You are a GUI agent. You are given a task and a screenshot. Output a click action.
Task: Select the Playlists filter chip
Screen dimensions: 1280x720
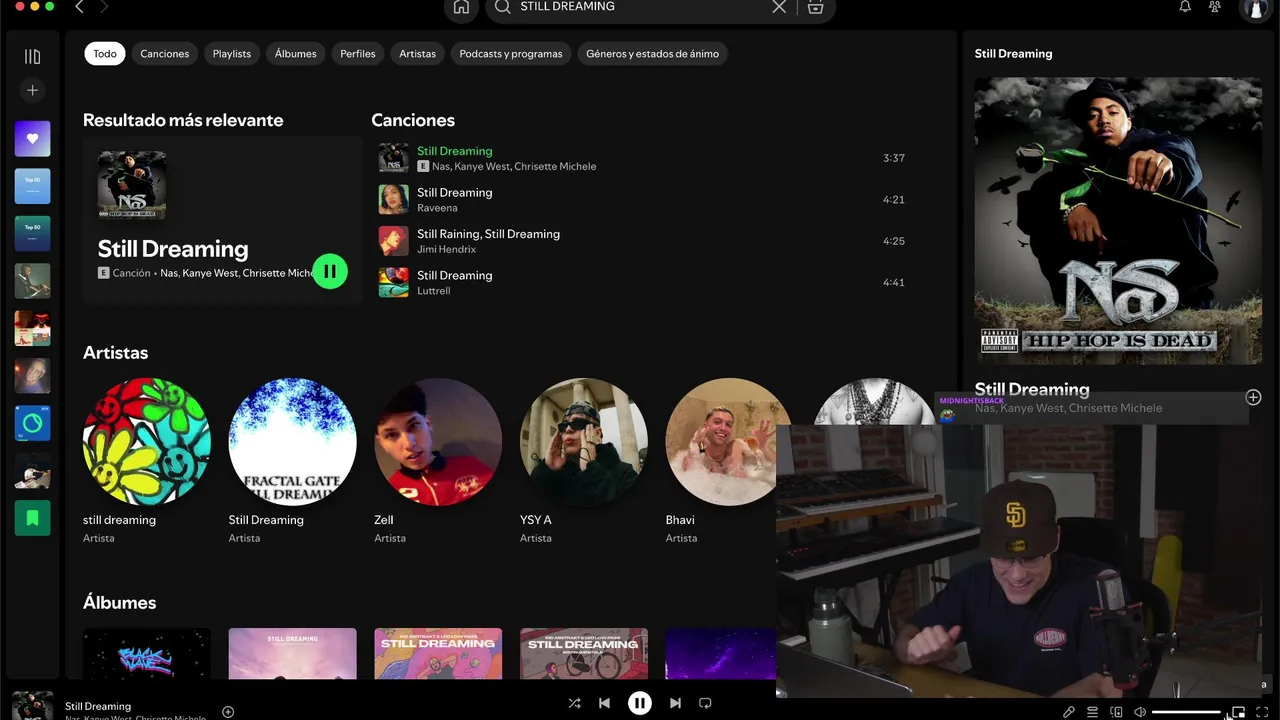pyautogui.click(x=232, y=54)
